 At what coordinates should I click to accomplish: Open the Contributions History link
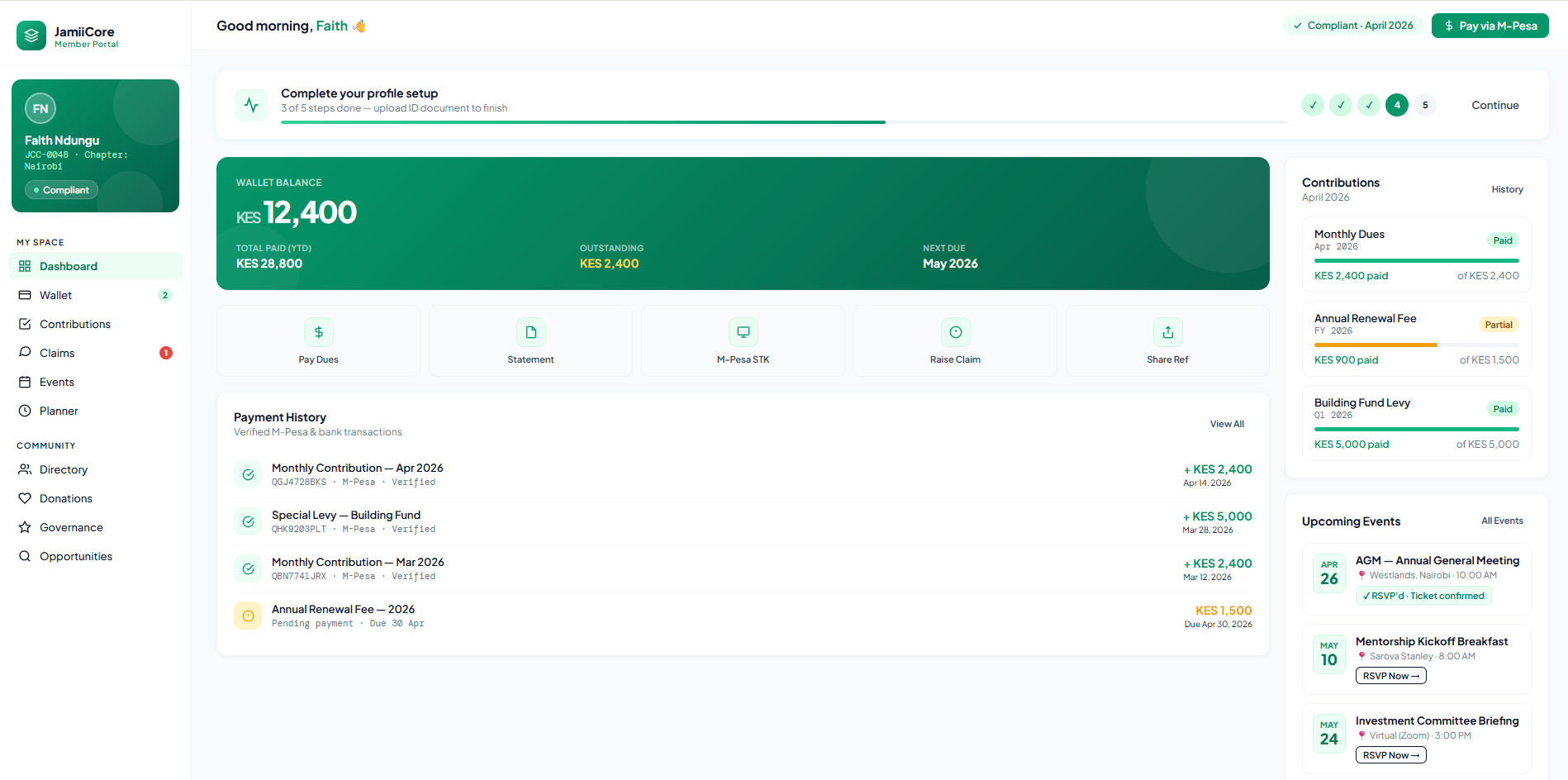pos(1507,189)
